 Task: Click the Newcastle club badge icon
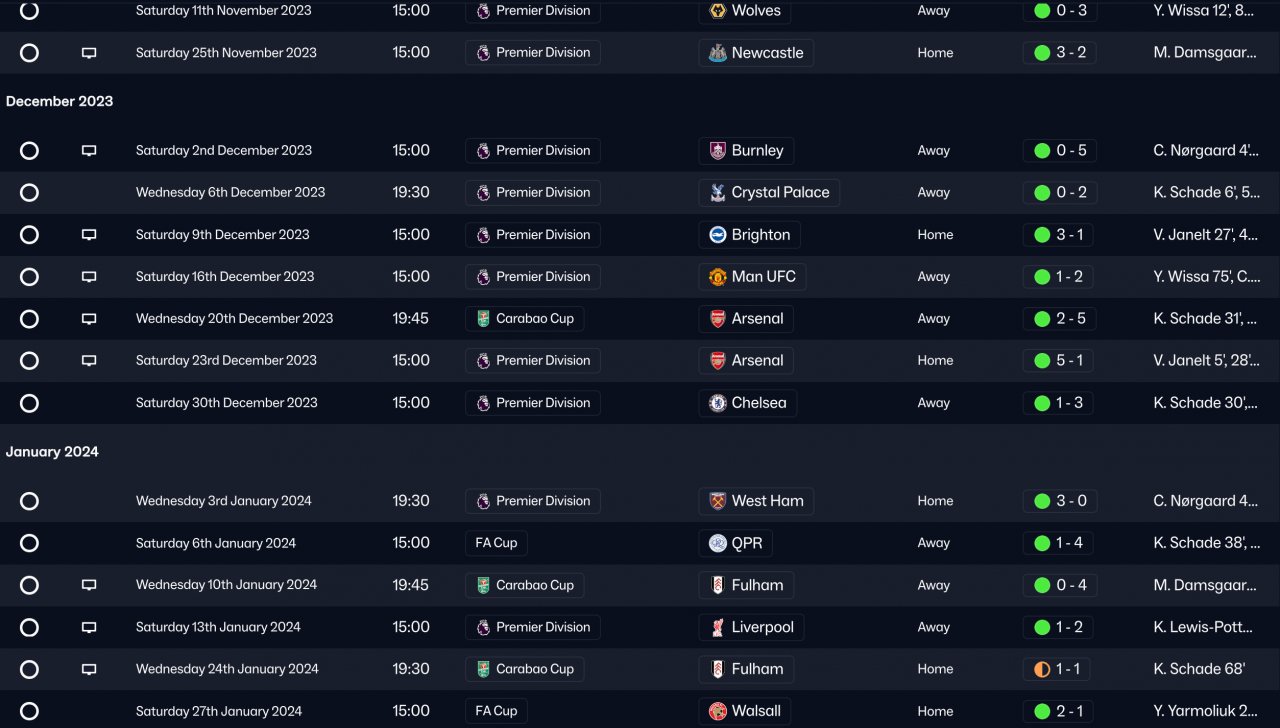717,53
